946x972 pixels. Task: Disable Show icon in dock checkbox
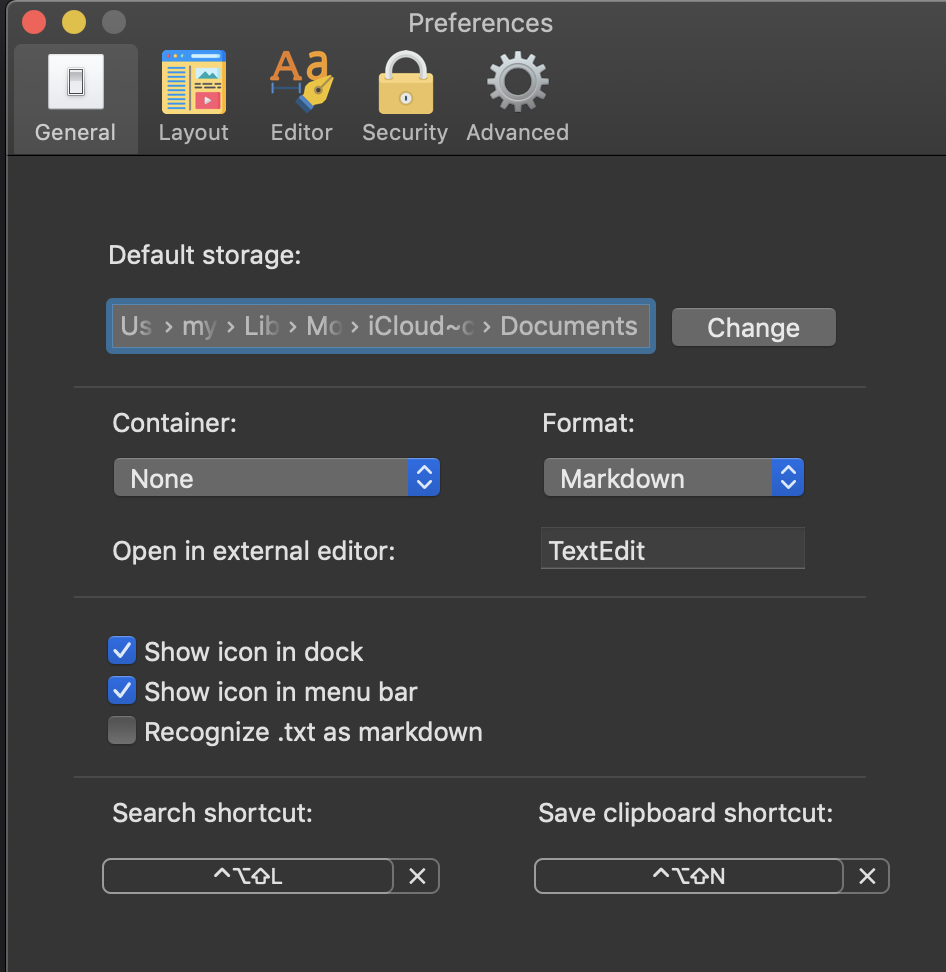(x=122, y=650)
